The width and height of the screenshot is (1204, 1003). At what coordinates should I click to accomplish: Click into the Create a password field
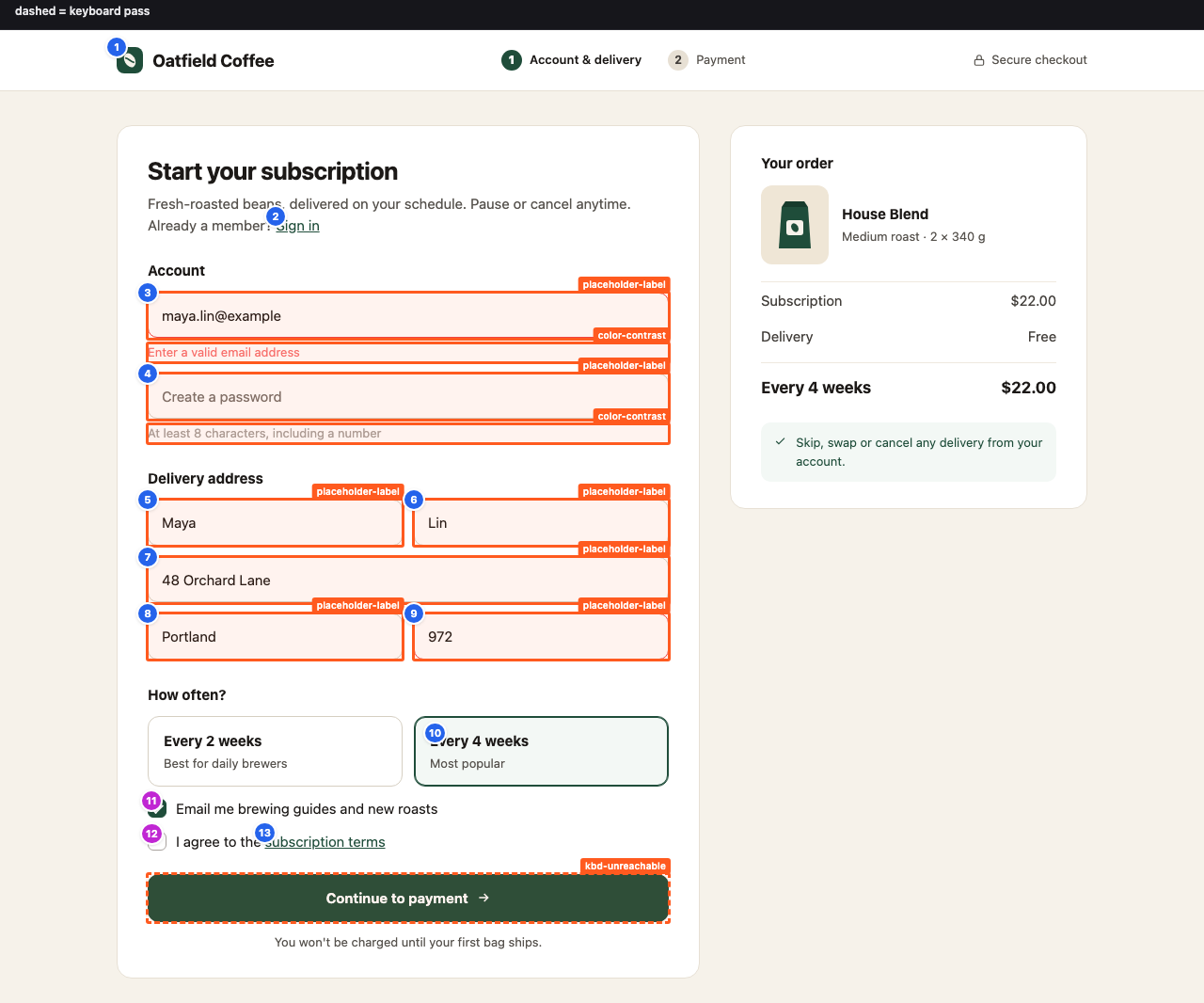tap(408, 397)
